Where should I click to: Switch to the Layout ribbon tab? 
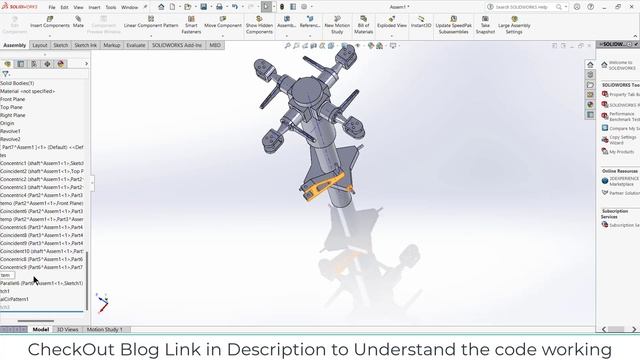(x=40, y=45)
